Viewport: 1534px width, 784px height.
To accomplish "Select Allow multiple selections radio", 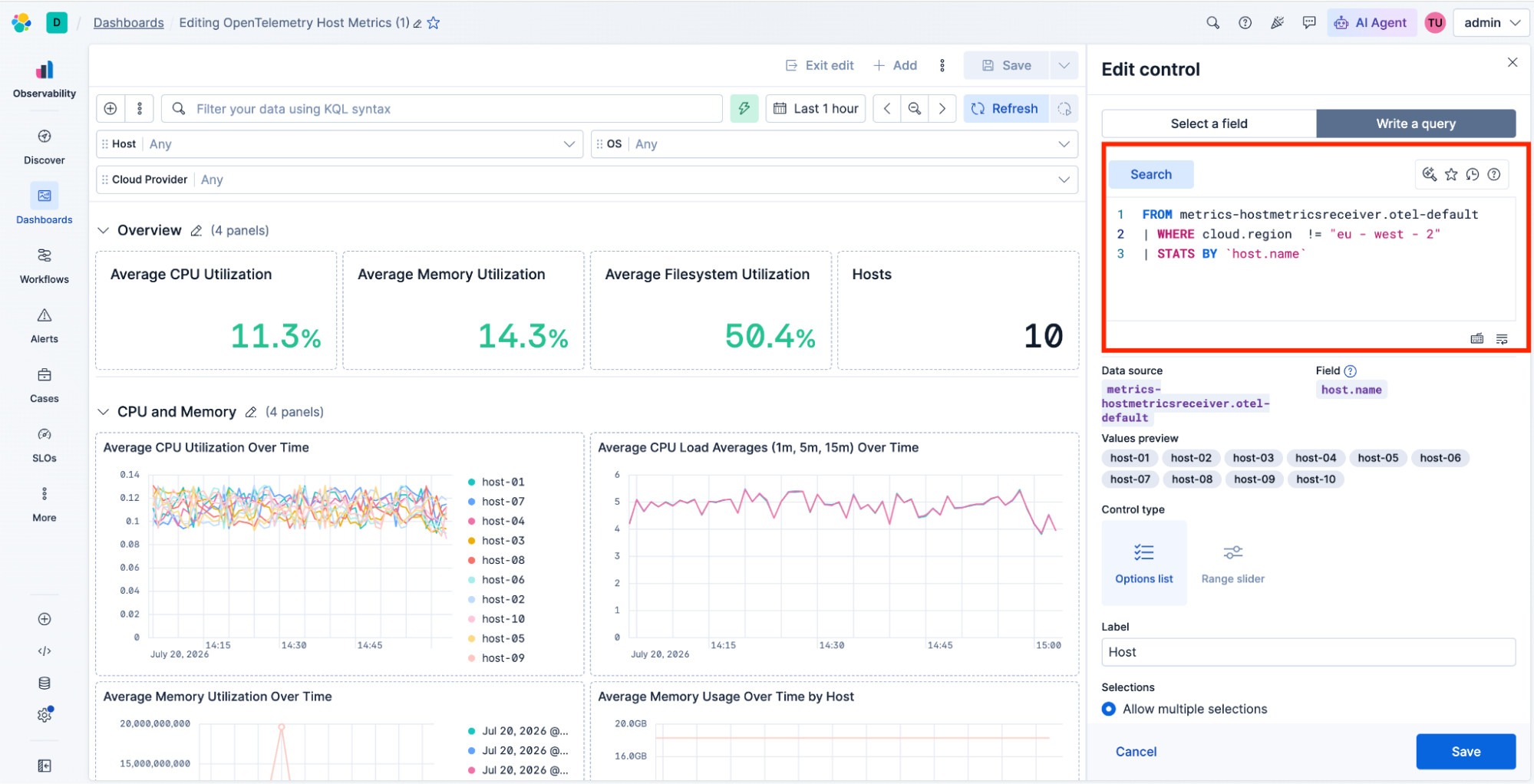I will (x=1109, y=710).
